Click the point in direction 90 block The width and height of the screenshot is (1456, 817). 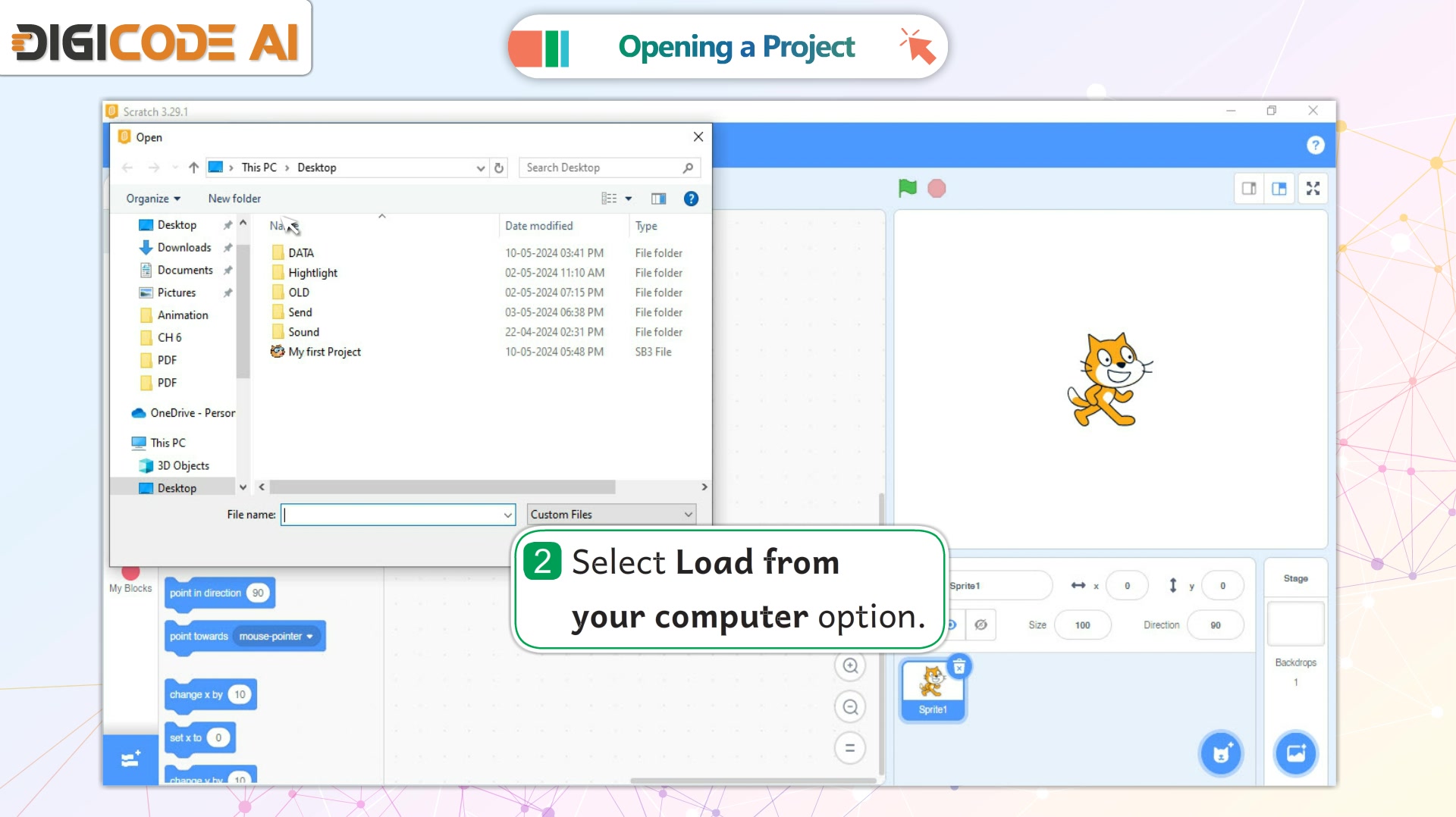(219, 593)
